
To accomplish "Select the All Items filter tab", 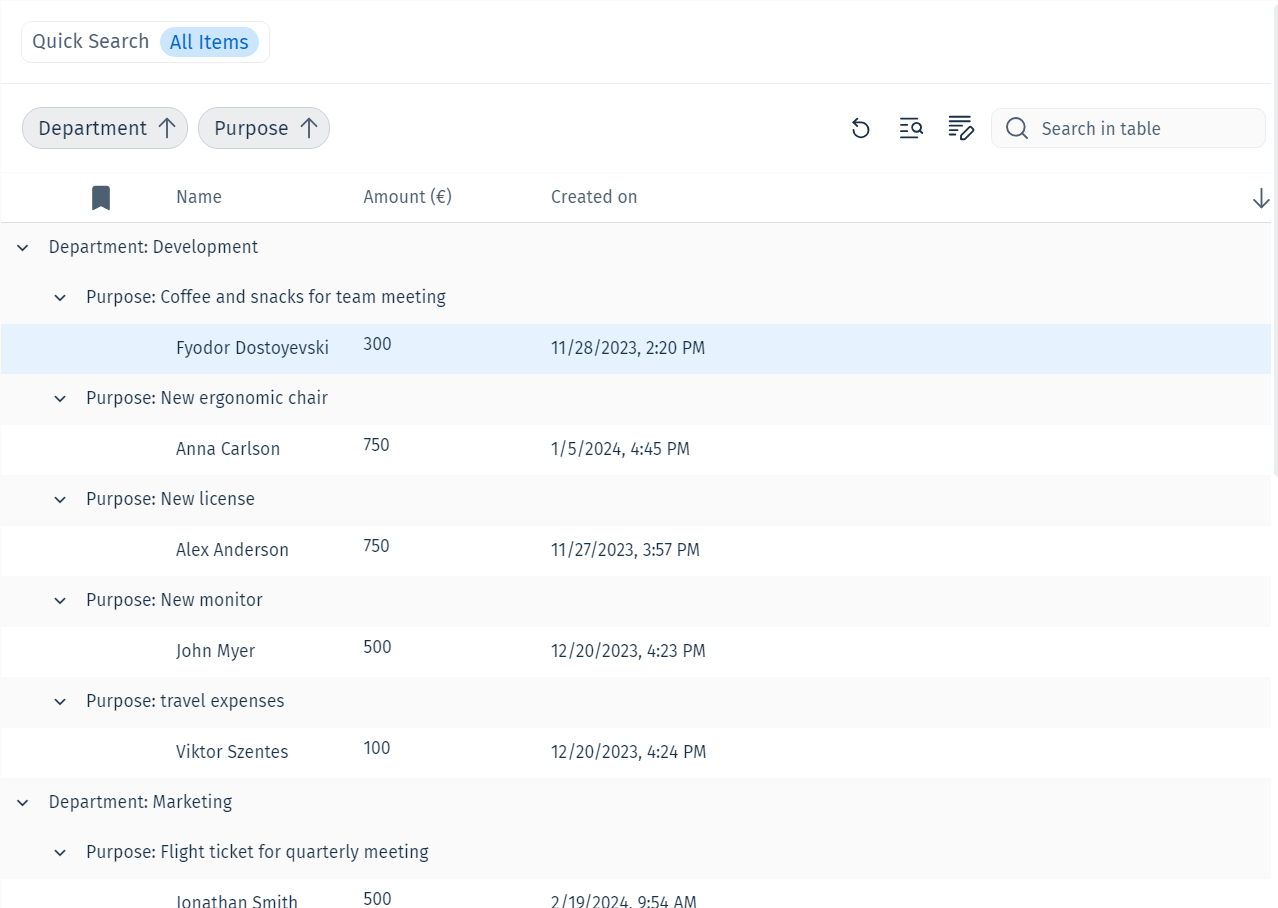I will point(209,42).
